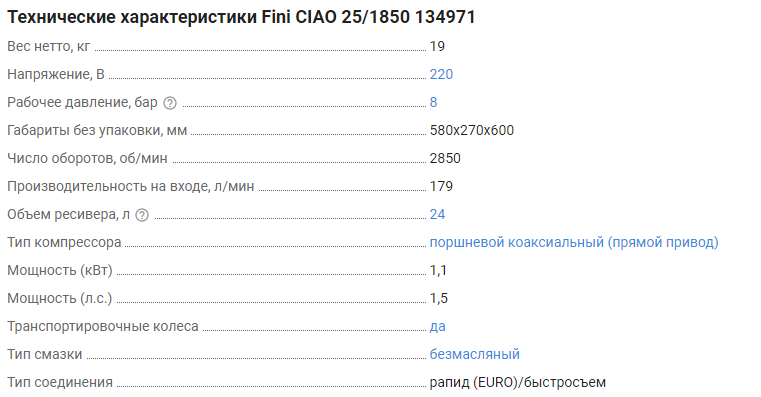Screen dimensions: 761x397
Task: Click the help icon next to Объем ресивера
Action: (x=142, y=215)
